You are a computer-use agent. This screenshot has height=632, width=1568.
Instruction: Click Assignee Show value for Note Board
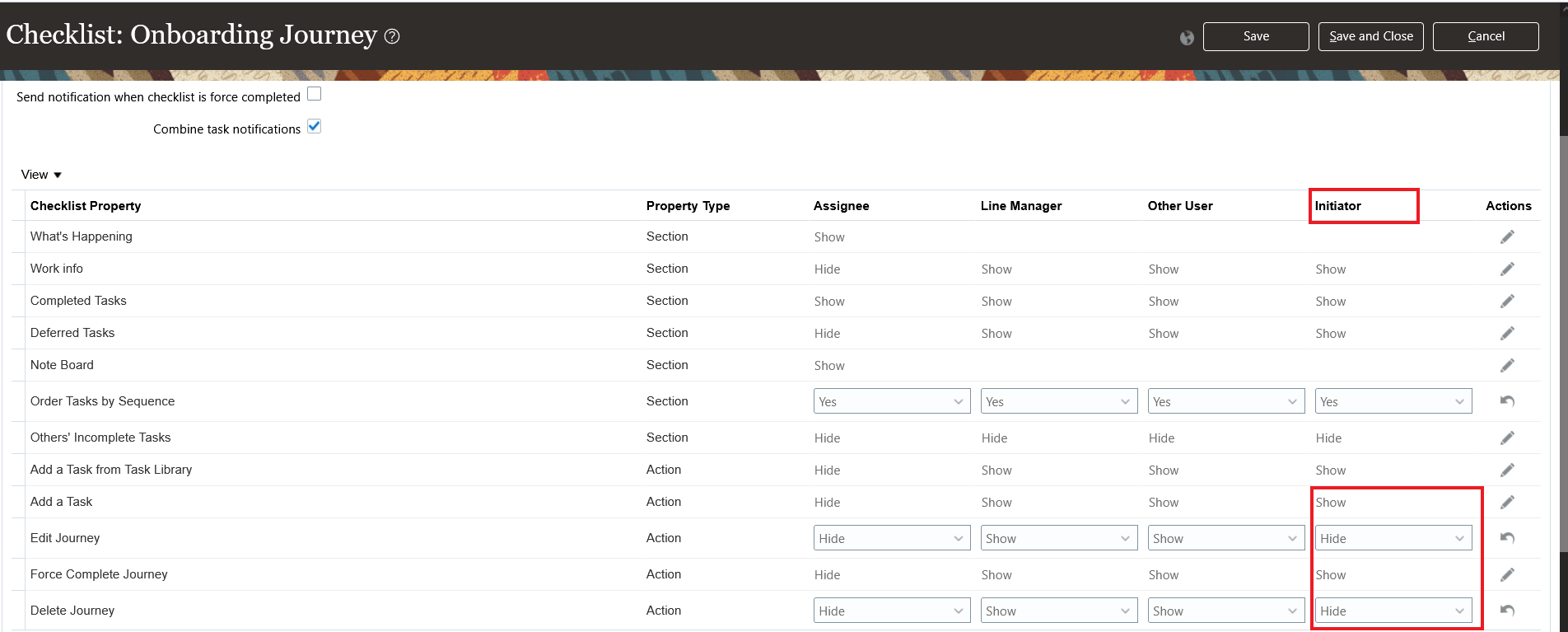(829, 366)
